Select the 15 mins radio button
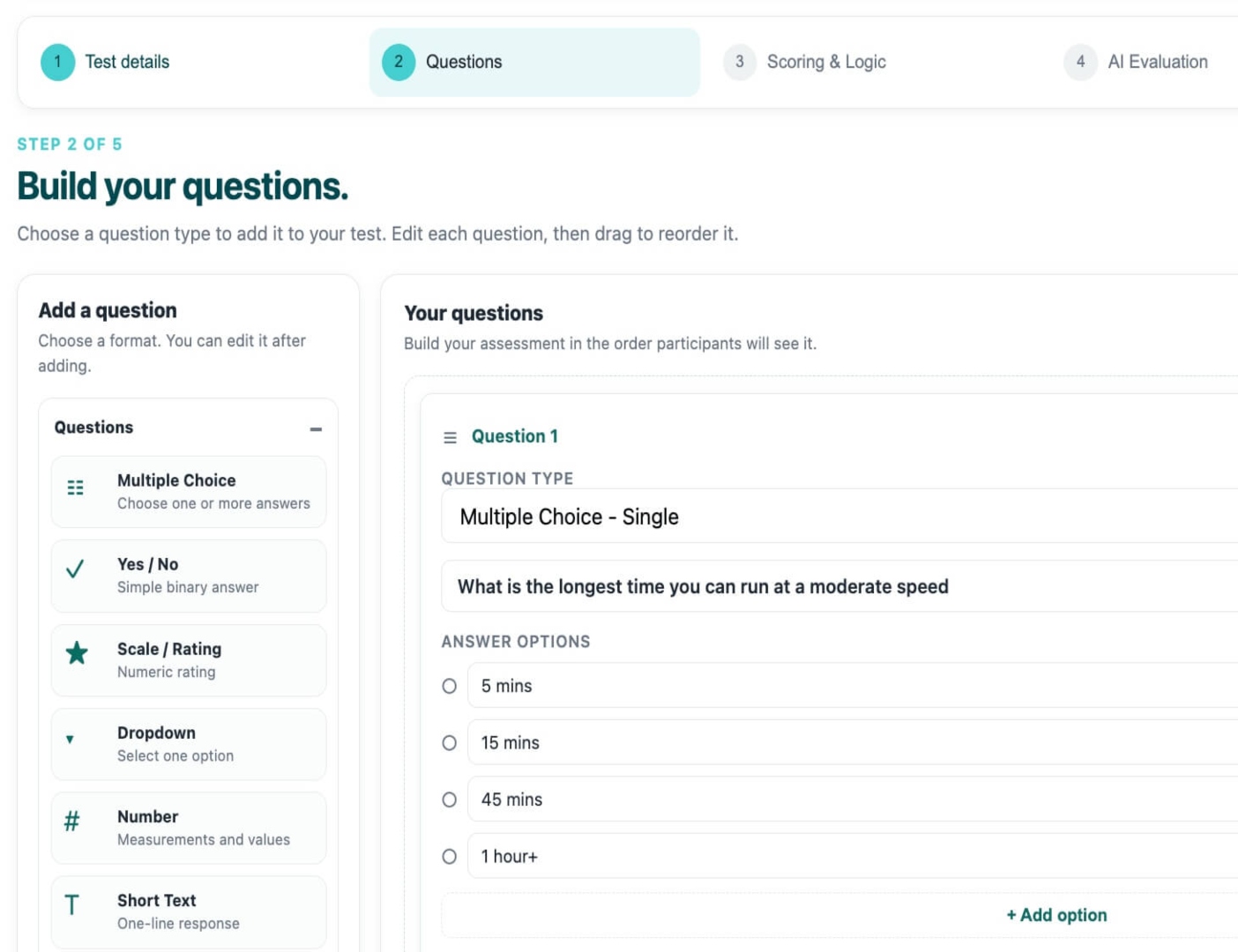Image resolution: width=1238 pixels, height=952 pixels. tap(450, 743)
